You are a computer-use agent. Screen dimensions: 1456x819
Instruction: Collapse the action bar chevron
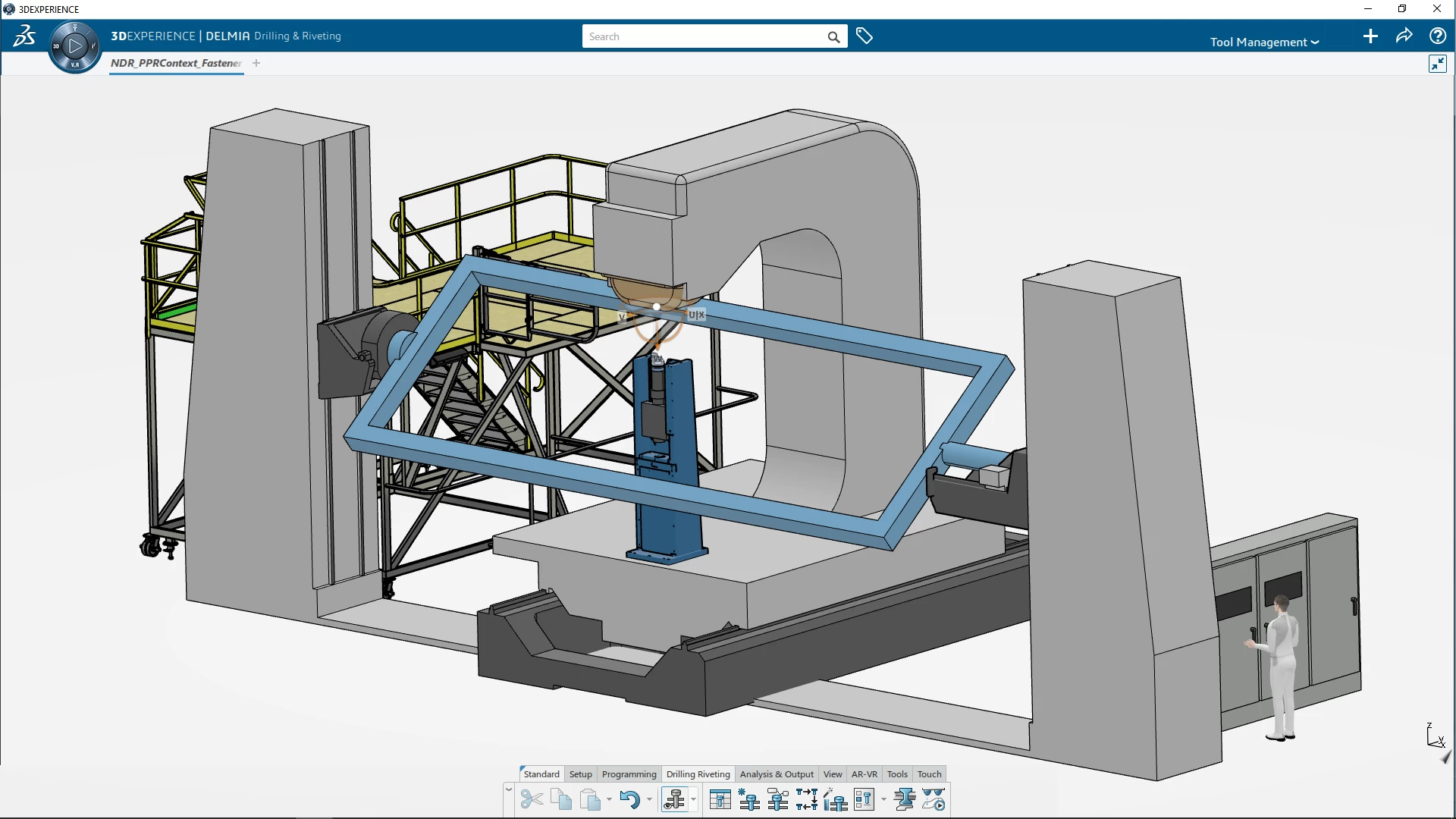pyautogui.click(x=509, y=789)
